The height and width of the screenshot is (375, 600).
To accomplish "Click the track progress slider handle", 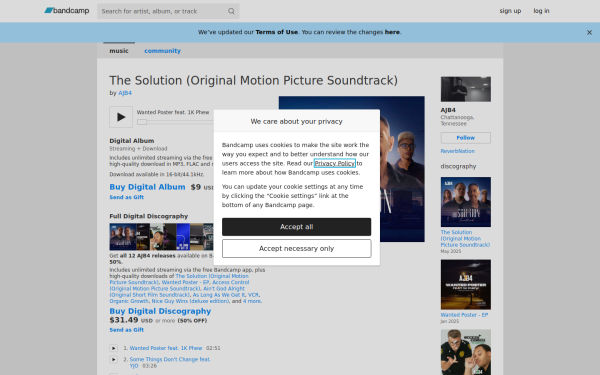I will 142,122.
